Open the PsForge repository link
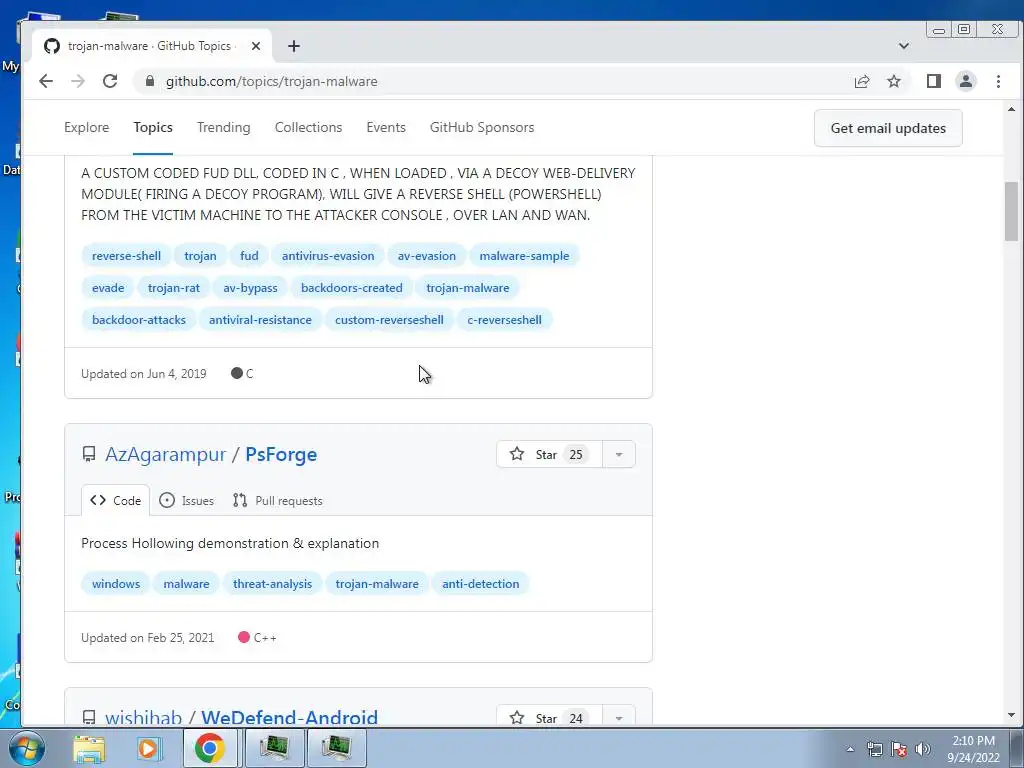1024x768 pixels. 281,455
